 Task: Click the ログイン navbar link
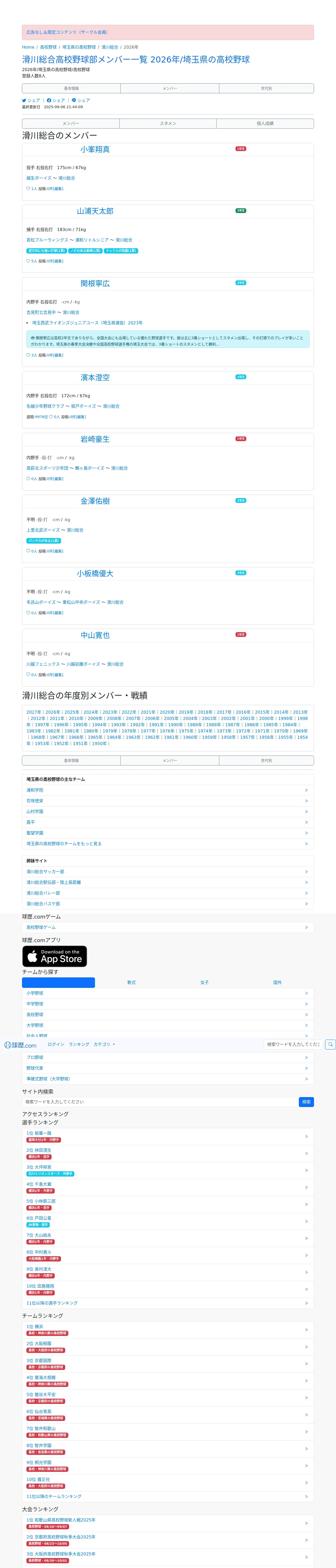(x=56, y=1045)
